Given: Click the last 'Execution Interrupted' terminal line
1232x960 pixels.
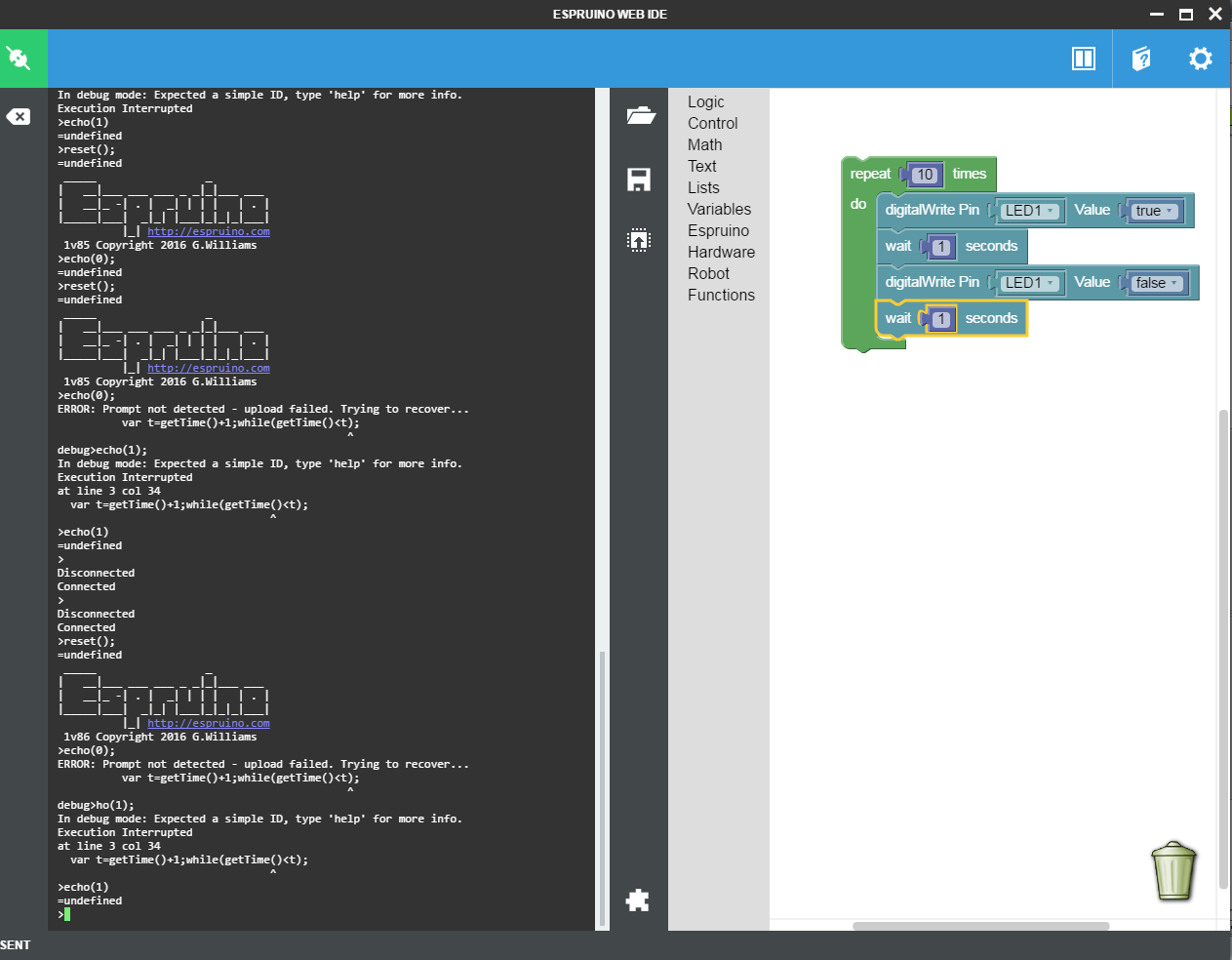Looking at the screenshot, I should point(125,833).
